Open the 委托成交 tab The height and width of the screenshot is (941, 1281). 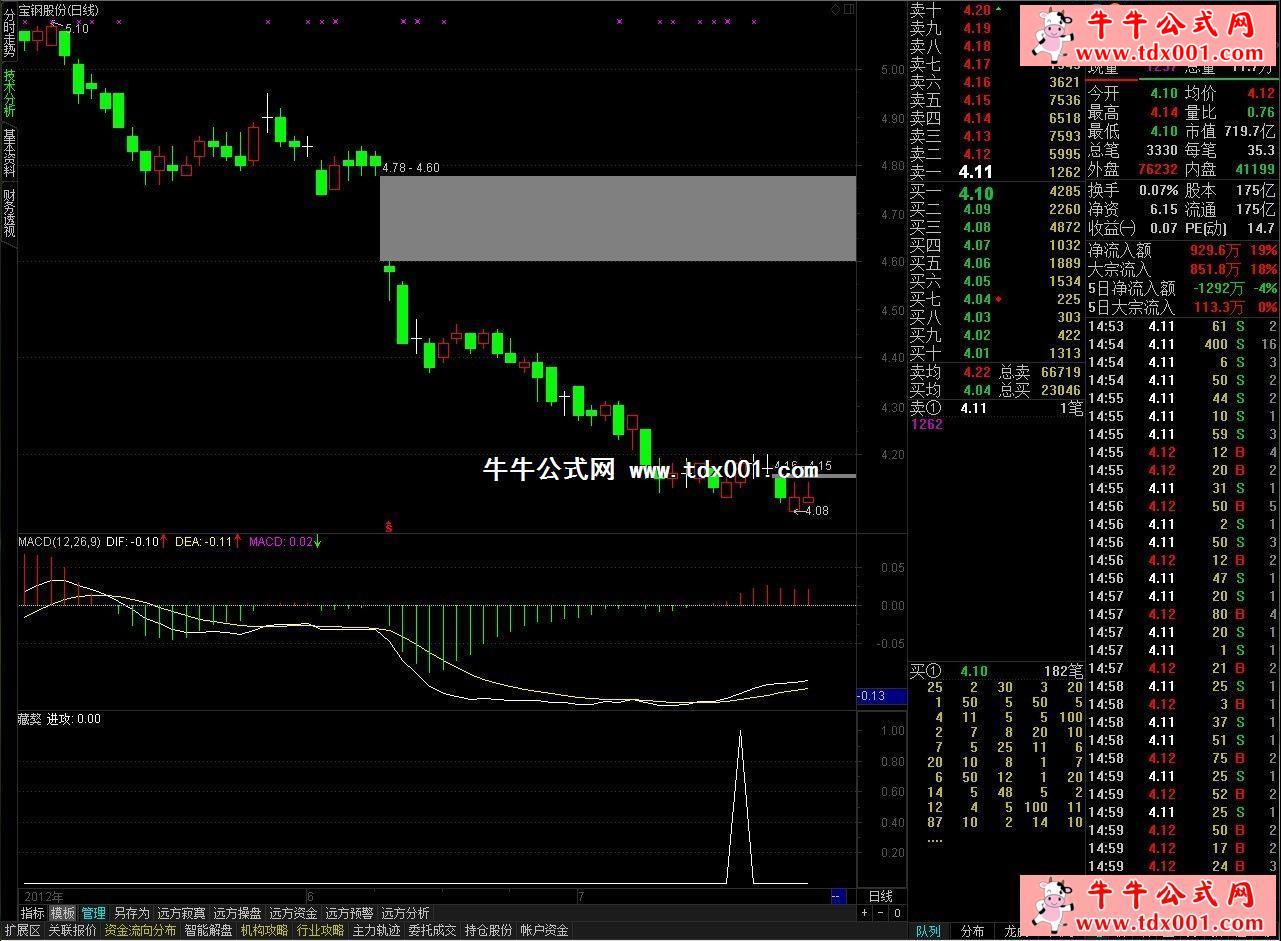(432, 931)
